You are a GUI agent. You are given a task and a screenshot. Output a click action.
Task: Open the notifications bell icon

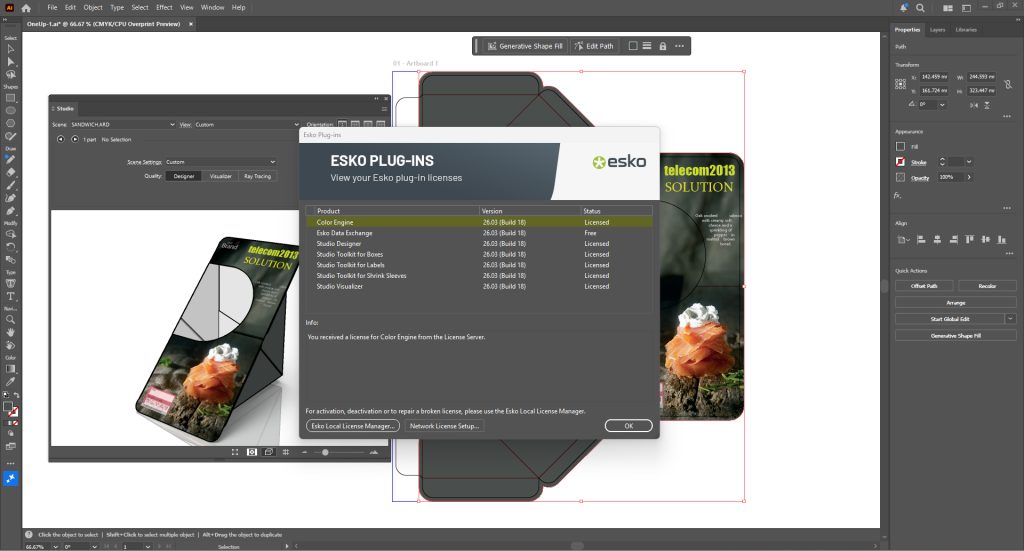[x=903, y=8]
